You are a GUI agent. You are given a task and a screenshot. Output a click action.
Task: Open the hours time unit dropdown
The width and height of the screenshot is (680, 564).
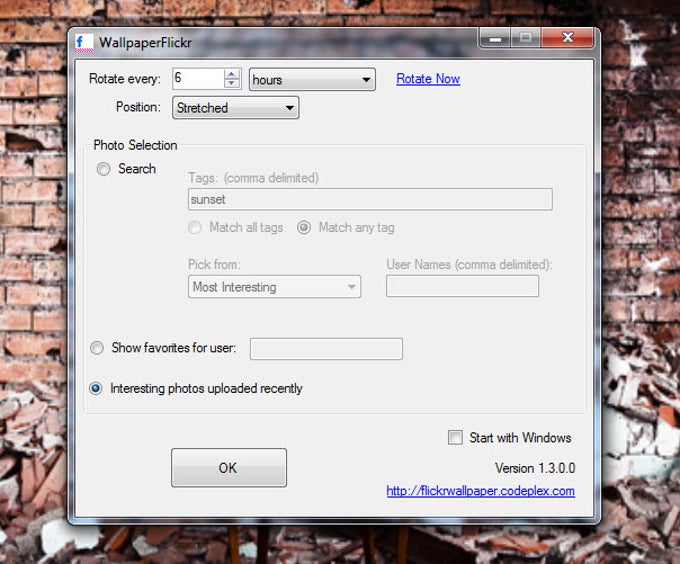point(312,80)
